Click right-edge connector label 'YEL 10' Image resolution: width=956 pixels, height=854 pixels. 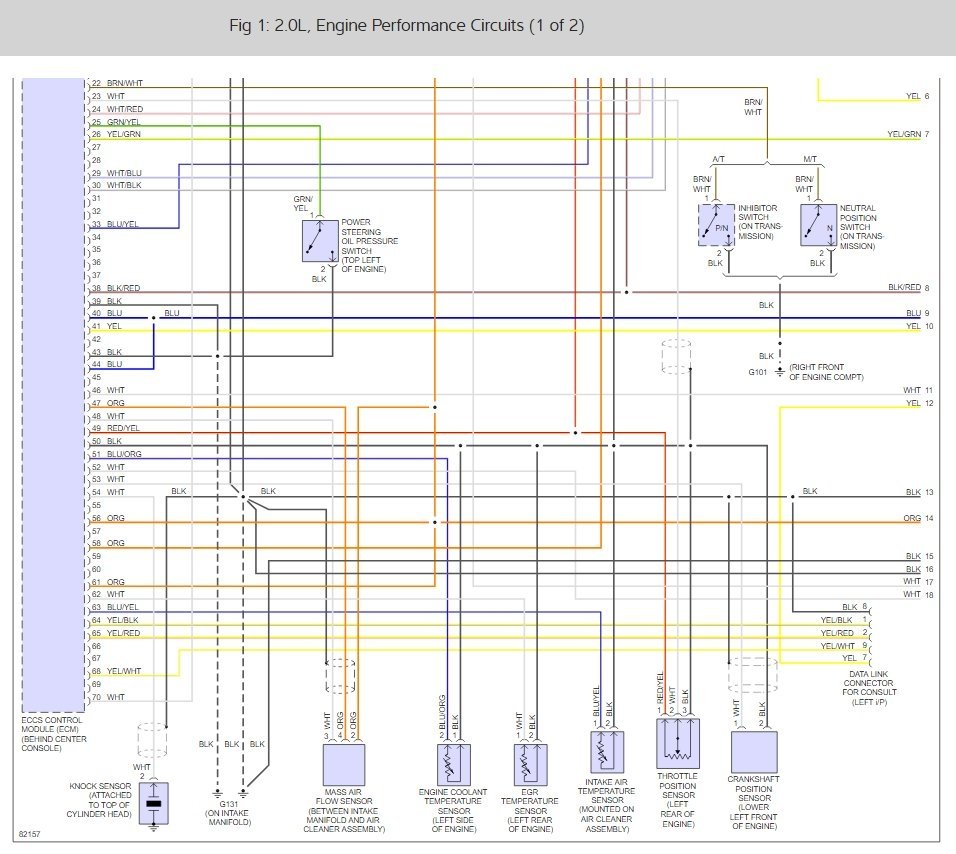pos(919,326)
